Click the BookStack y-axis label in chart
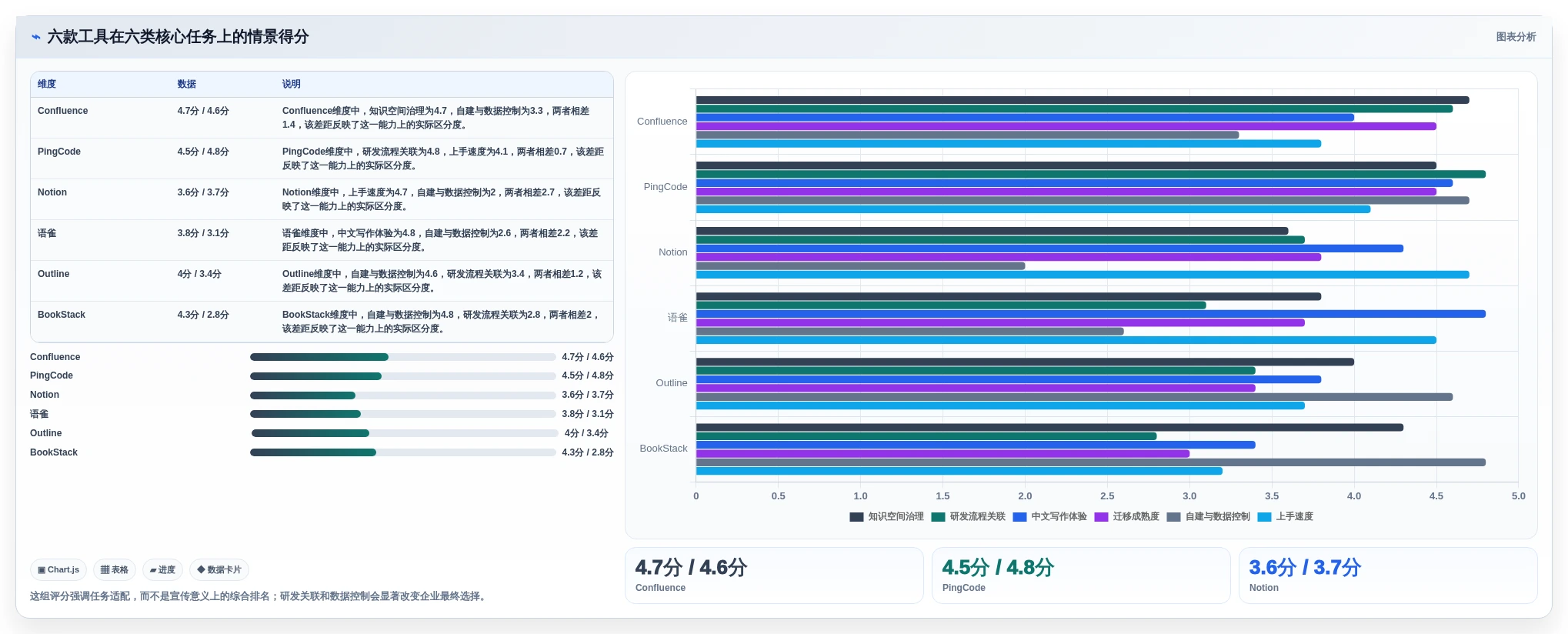Viewport: 1568px width, 634px height. [x=664, y=449]
